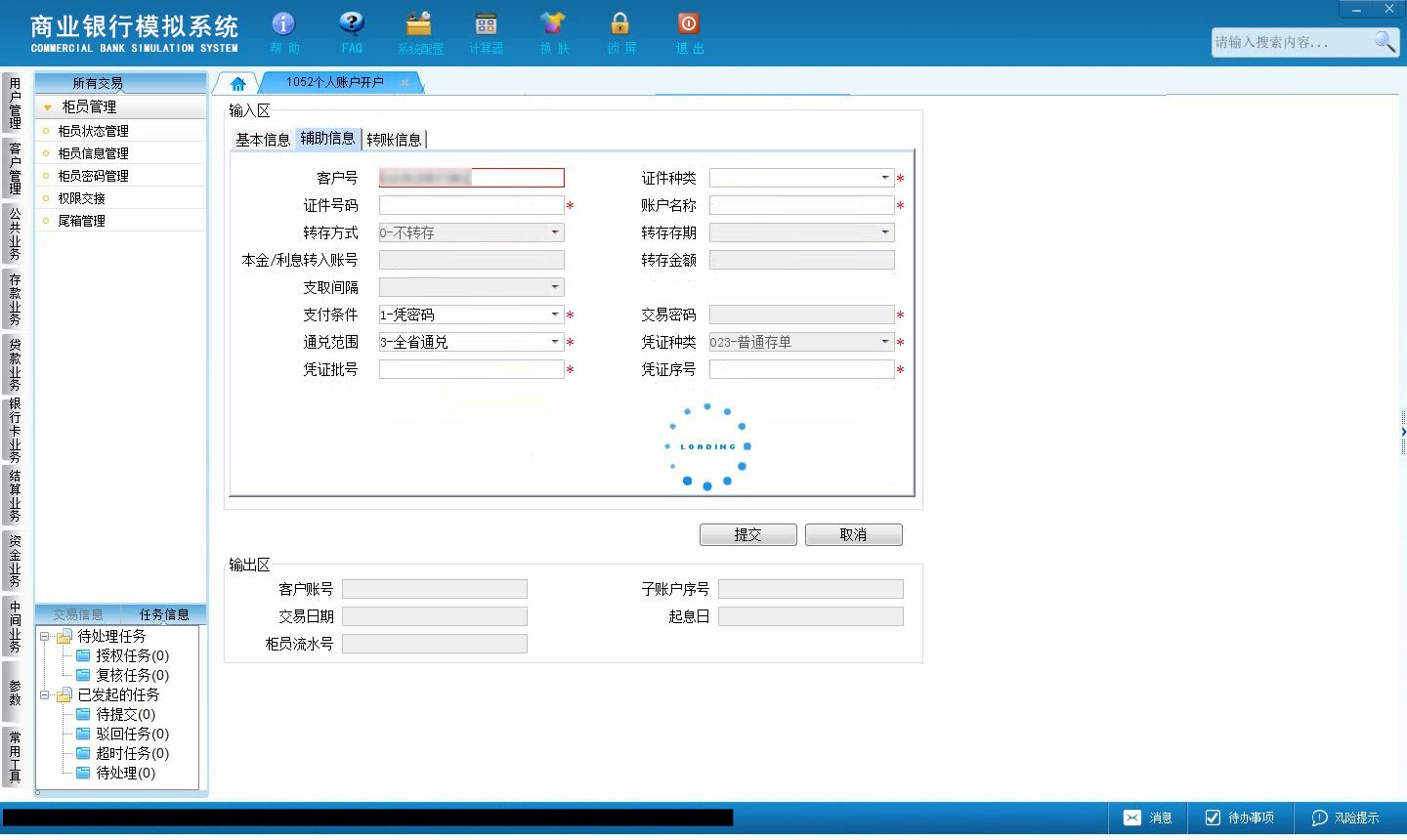The image size is (1407, 840).
Task: Open 待办事项 in the status bar
Action: [x=1239, y=818]
